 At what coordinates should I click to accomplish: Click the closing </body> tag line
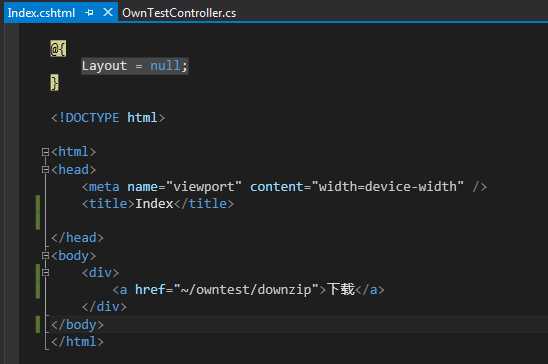[x=77, y=325]
